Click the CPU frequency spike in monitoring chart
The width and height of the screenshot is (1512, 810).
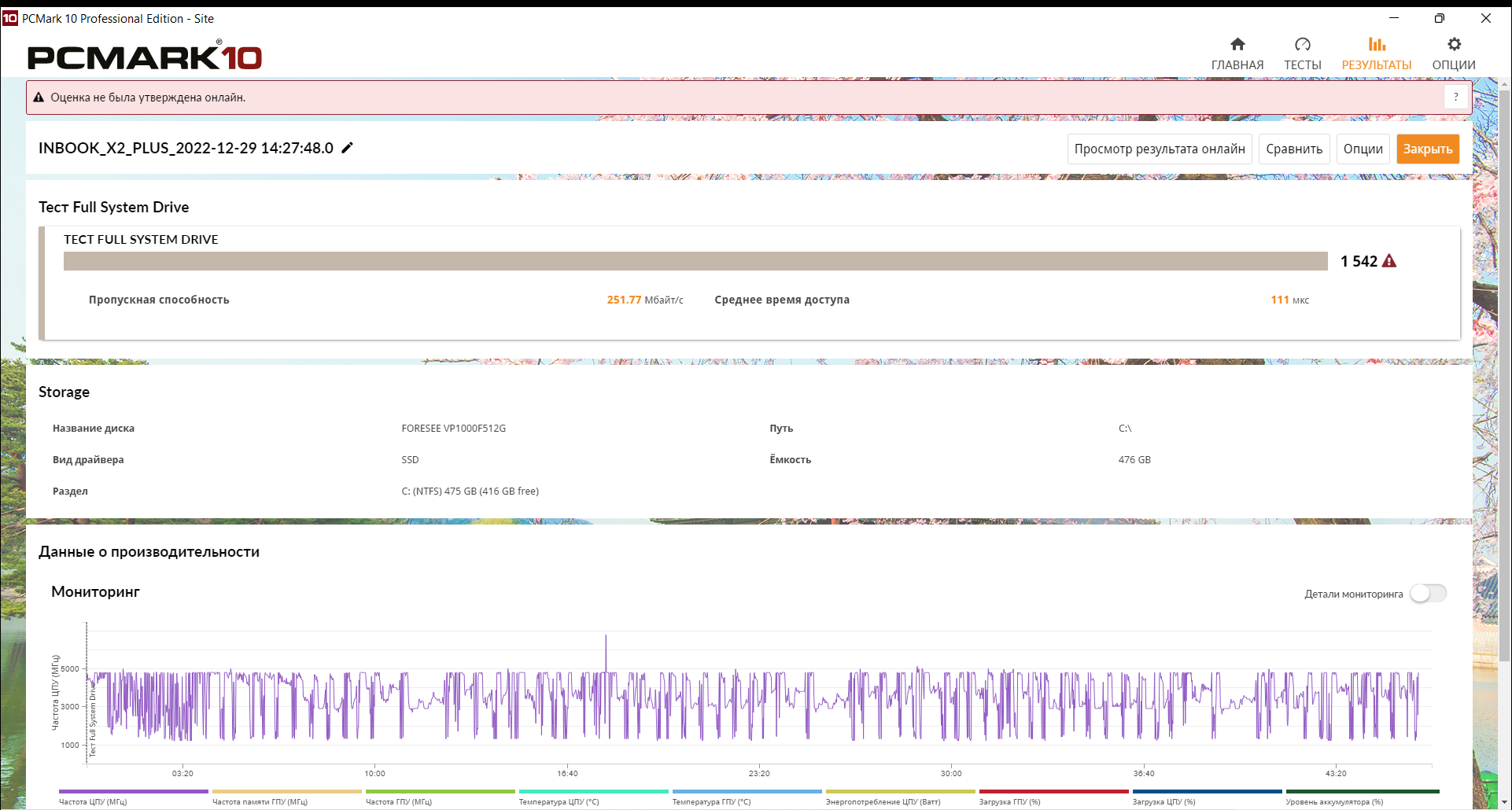pos(606,653)
